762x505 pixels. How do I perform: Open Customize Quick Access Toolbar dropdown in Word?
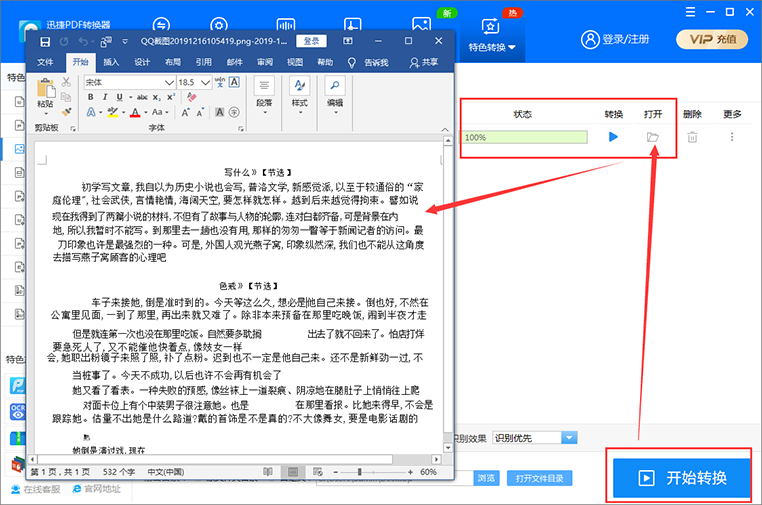(125, 42)
